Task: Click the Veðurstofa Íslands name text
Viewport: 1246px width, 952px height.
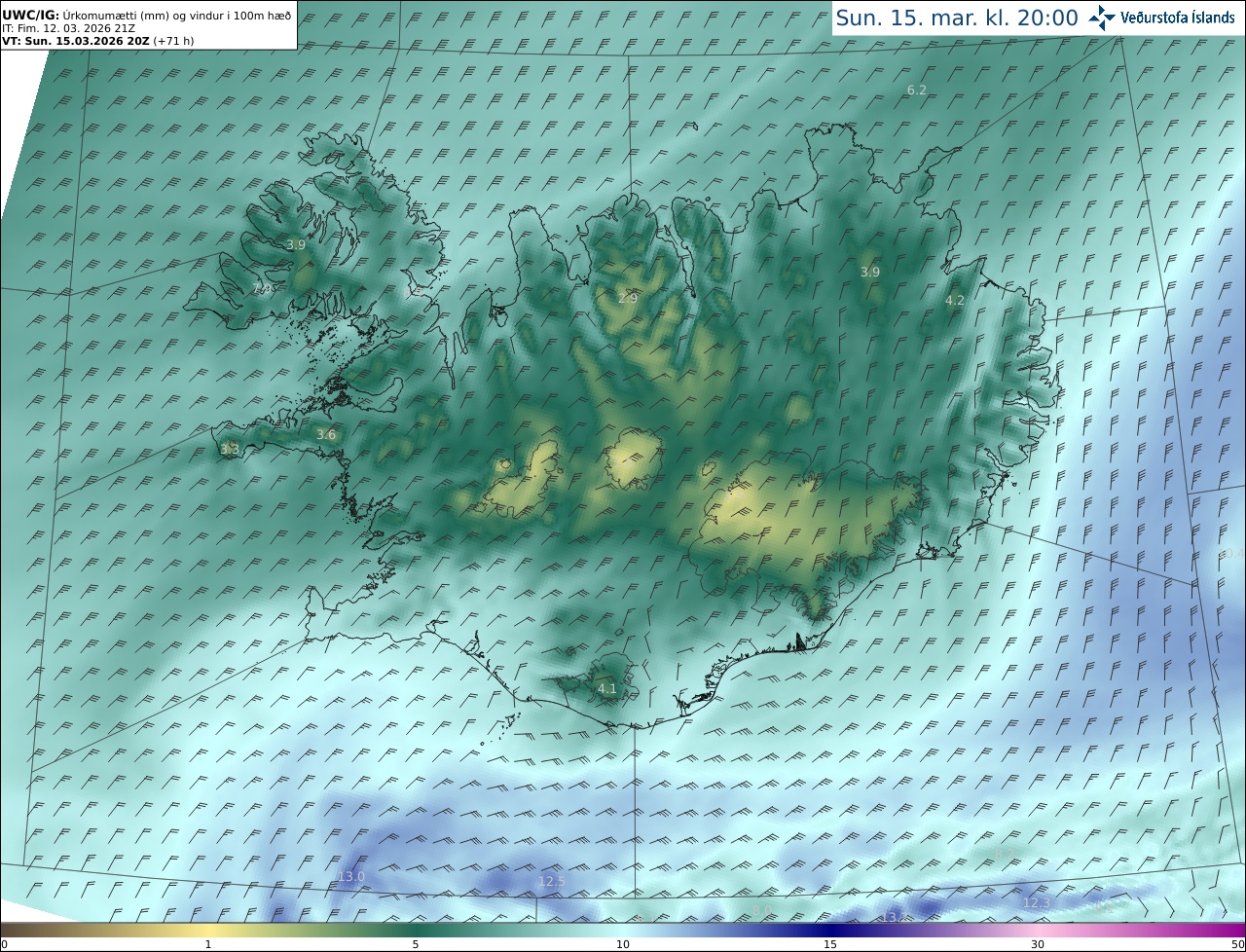Action: click(1178, 18)
